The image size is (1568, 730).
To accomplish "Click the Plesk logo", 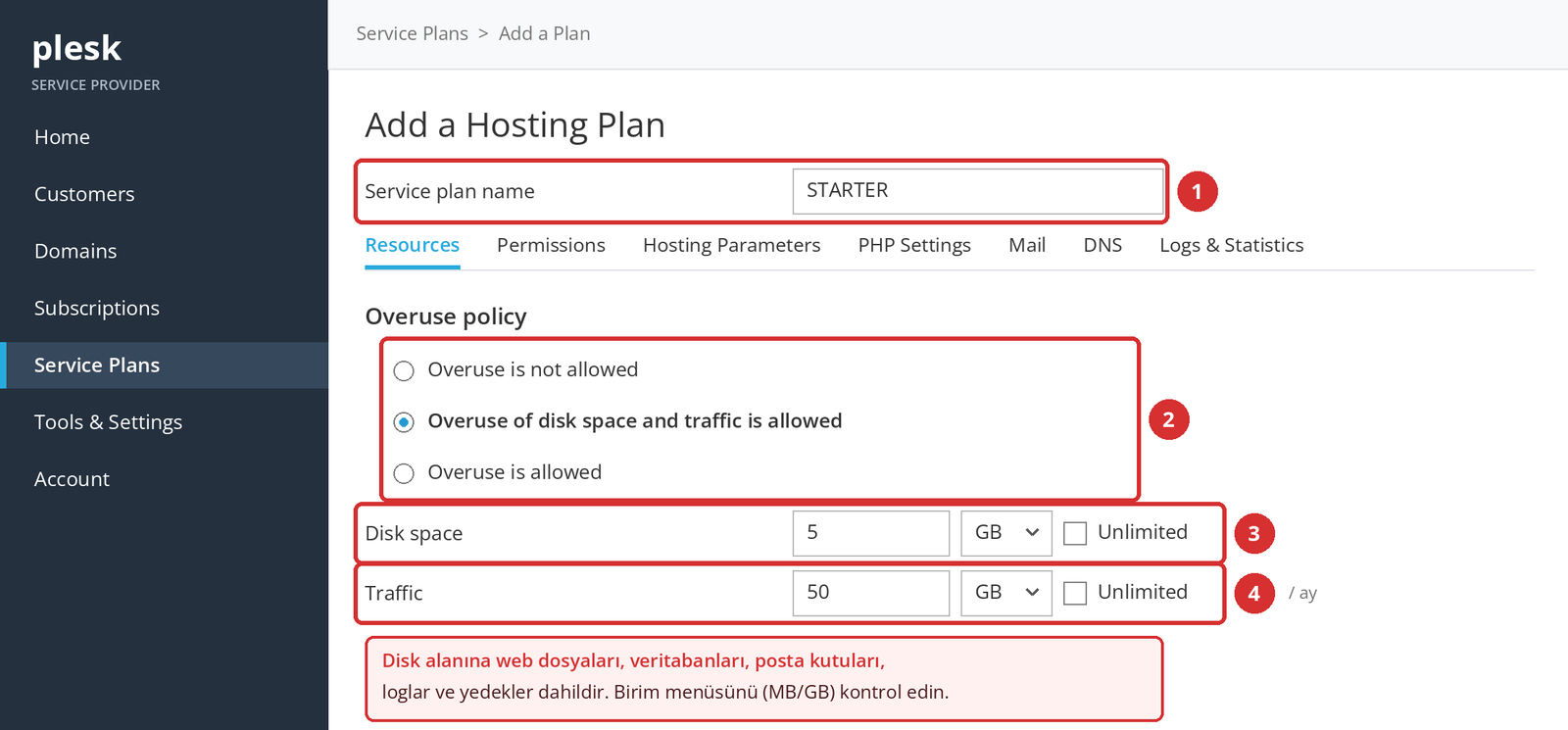I will 76,49.
